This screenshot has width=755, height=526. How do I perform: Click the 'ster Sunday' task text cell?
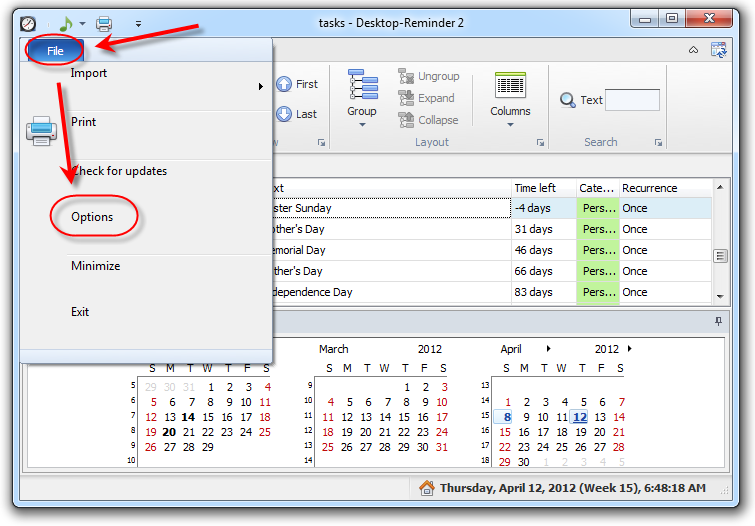[391, 208]
